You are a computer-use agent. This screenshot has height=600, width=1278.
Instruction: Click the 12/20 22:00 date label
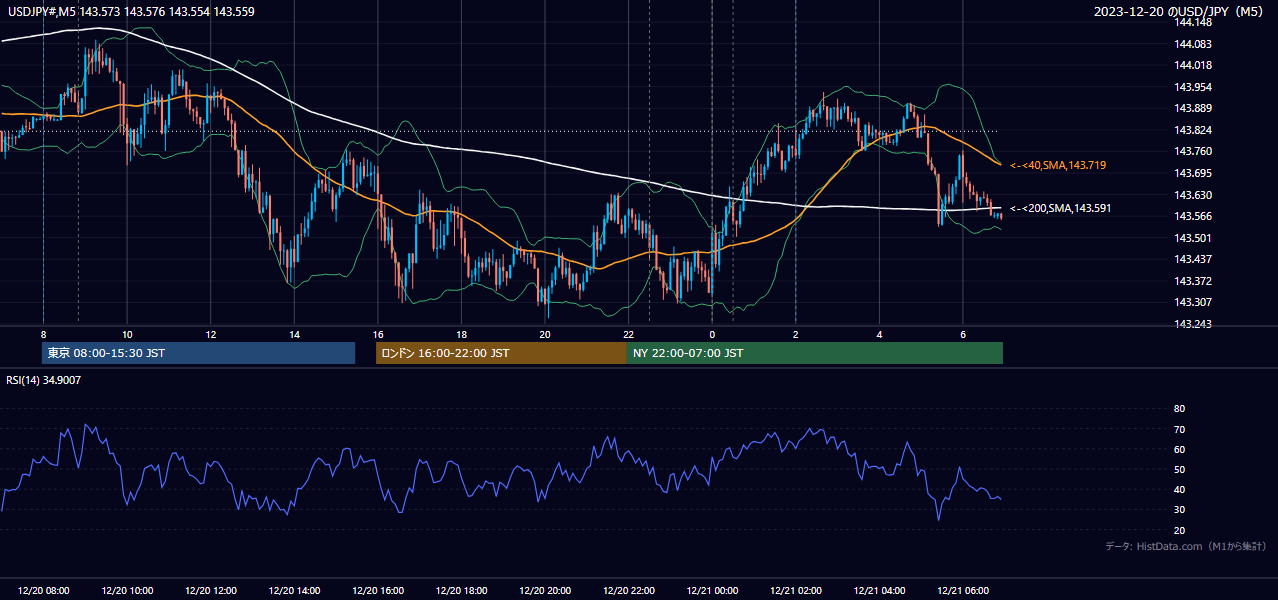pyautogui.click(x=628, y=591)
